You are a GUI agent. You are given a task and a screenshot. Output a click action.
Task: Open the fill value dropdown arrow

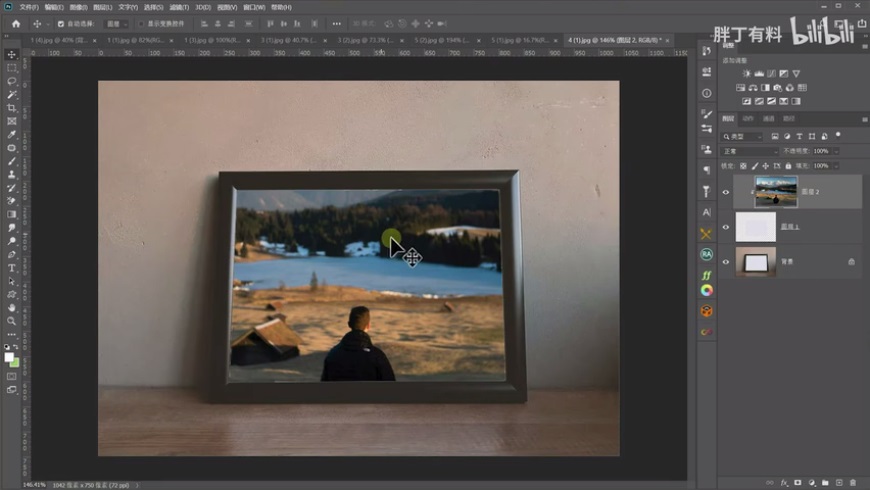point(836,166)
